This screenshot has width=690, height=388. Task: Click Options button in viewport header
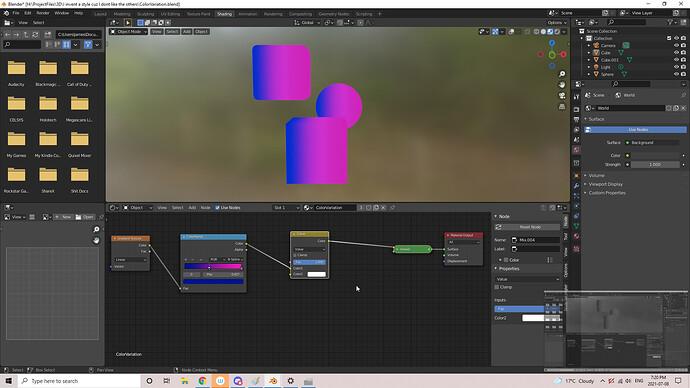click(557, 22)
